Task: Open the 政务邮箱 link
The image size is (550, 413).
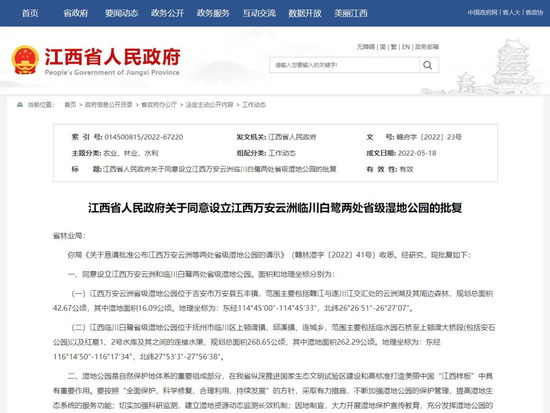Action: pos(427,47)
